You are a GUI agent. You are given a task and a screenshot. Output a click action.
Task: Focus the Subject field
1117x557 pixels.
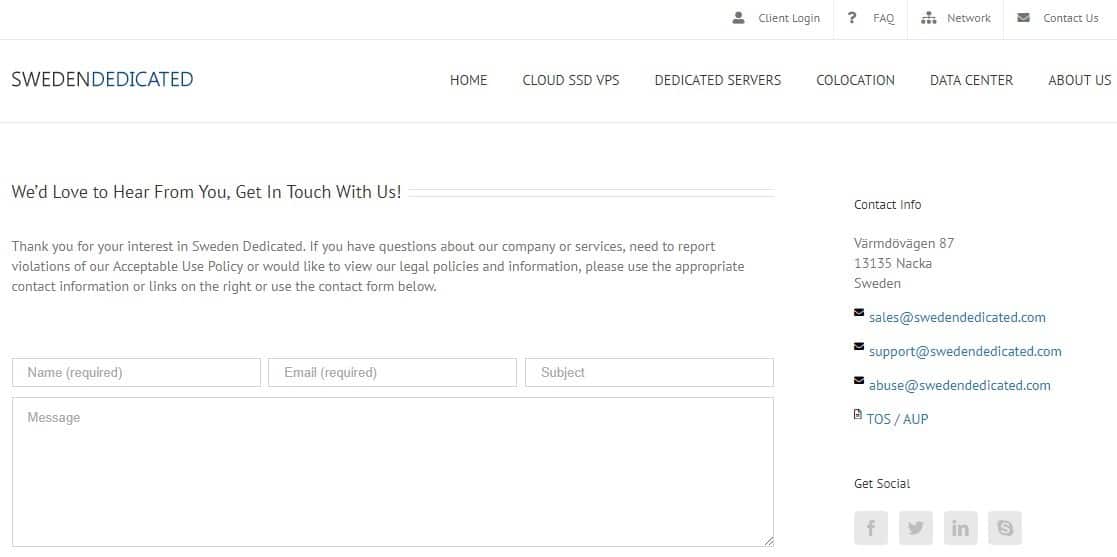click(x=649, y=373)
